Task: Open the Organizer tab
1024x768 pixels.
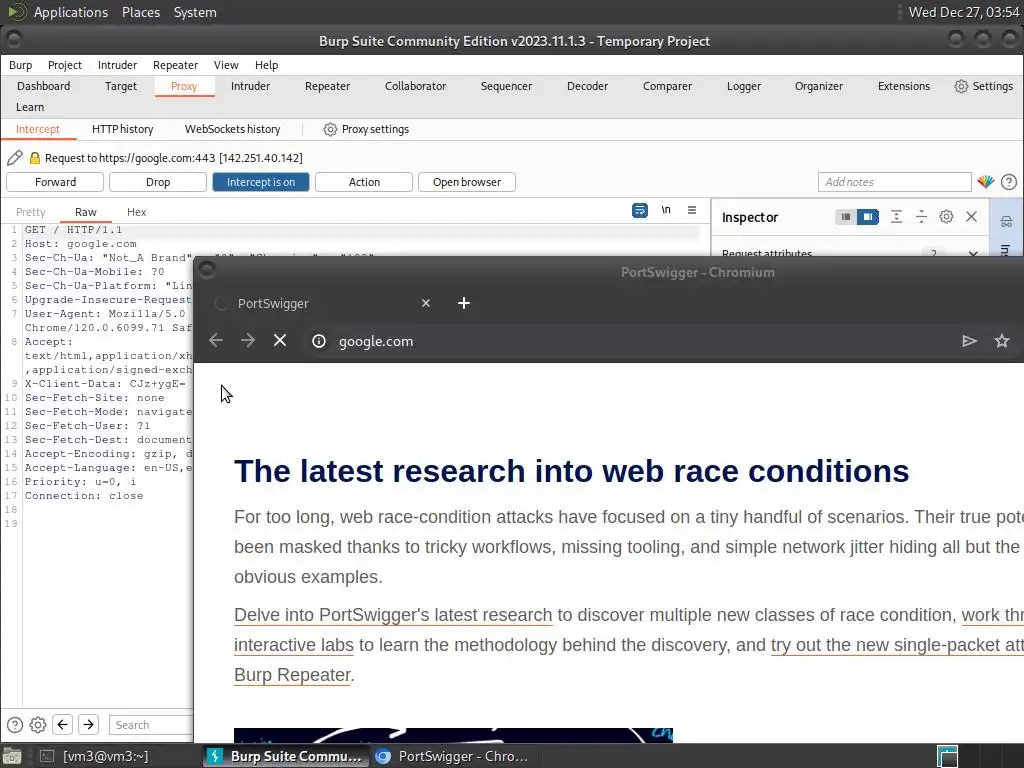Action: point(818,86)
